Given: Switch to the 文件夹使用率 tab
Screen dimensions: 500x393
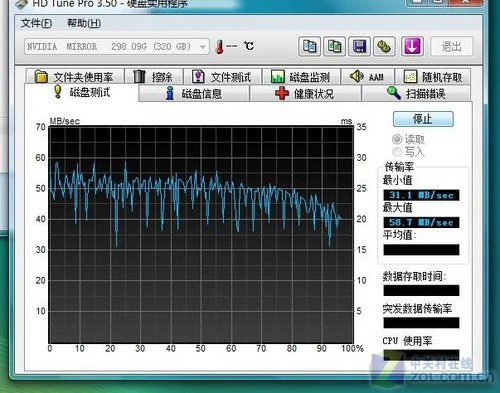Looking at the screenshot, I should (75, 76).
